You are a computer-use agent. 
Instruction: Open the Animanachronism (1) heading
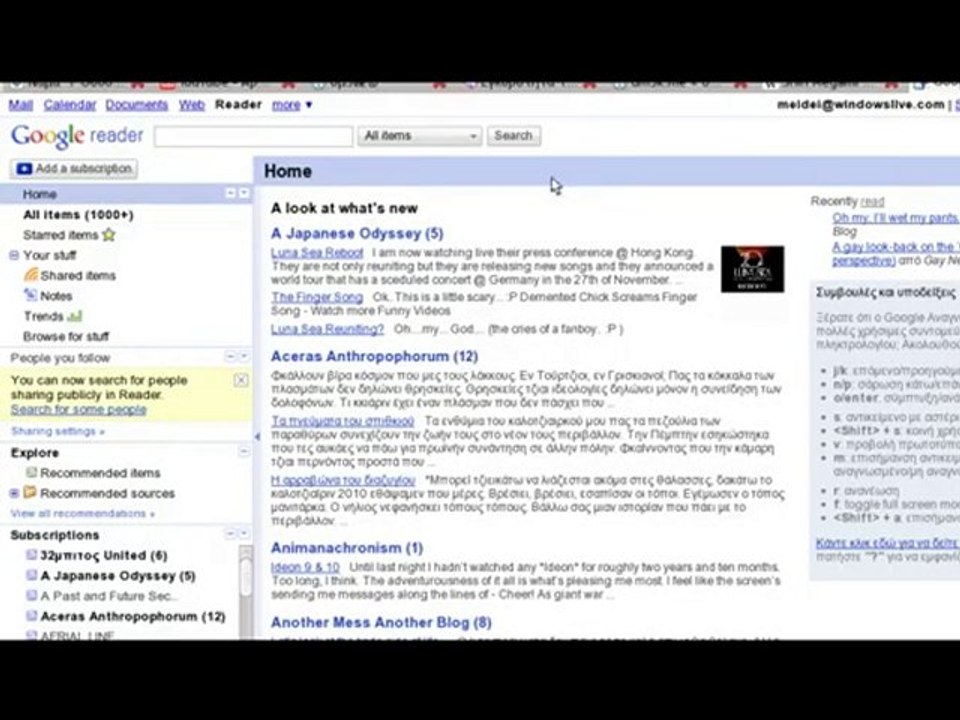(x=347, y=548)
